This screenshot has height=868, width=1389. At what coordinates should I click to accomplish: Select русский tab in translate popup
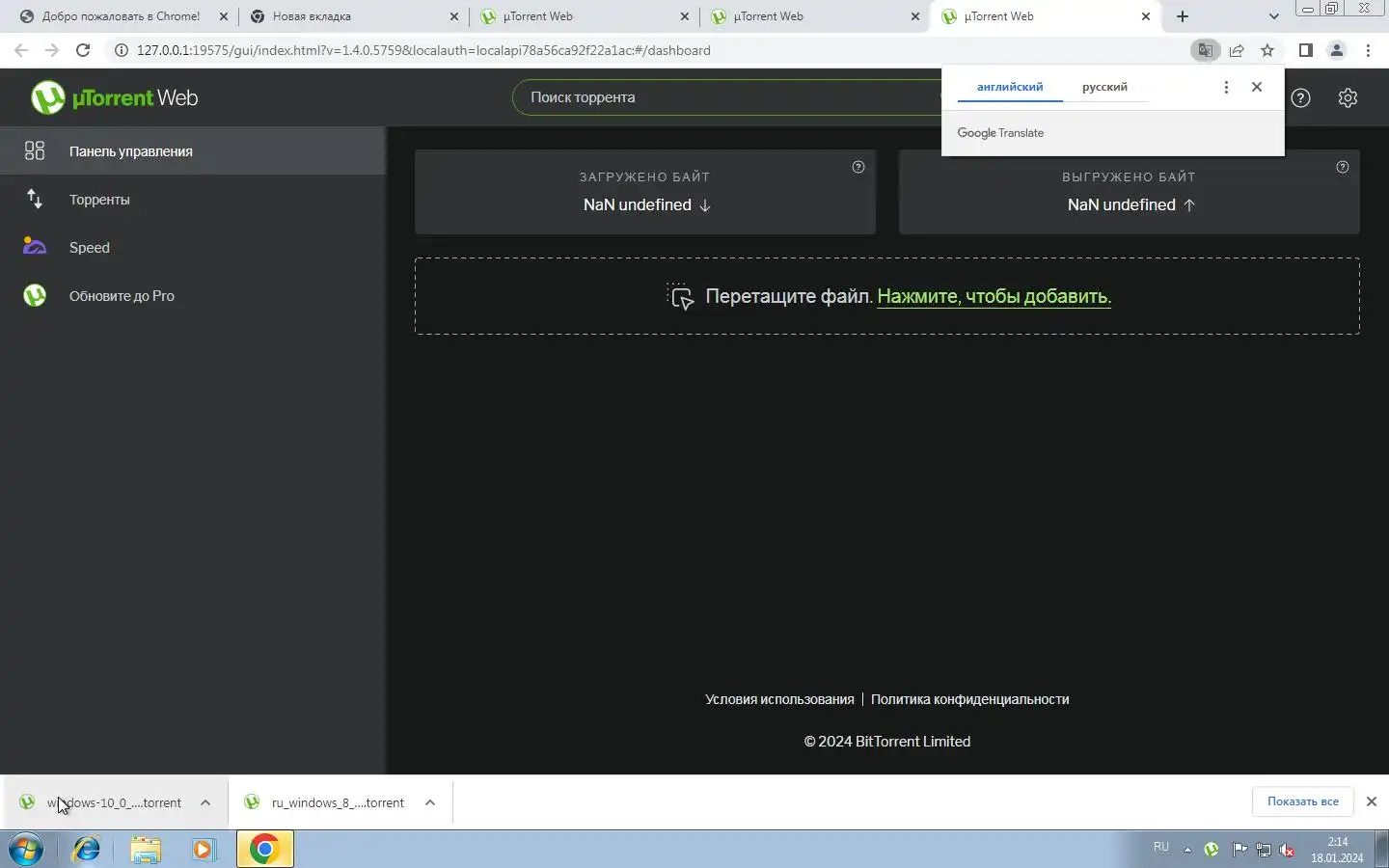click(1104, 87)
